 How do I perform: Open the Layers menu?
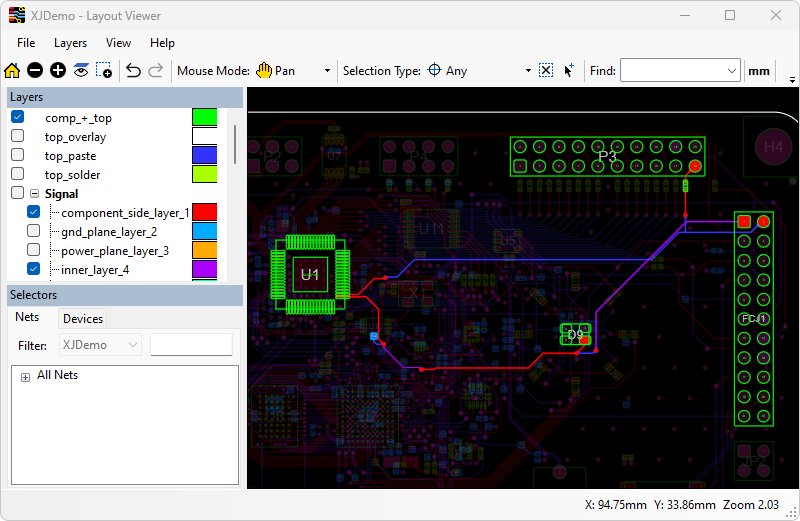coord(70,43)
